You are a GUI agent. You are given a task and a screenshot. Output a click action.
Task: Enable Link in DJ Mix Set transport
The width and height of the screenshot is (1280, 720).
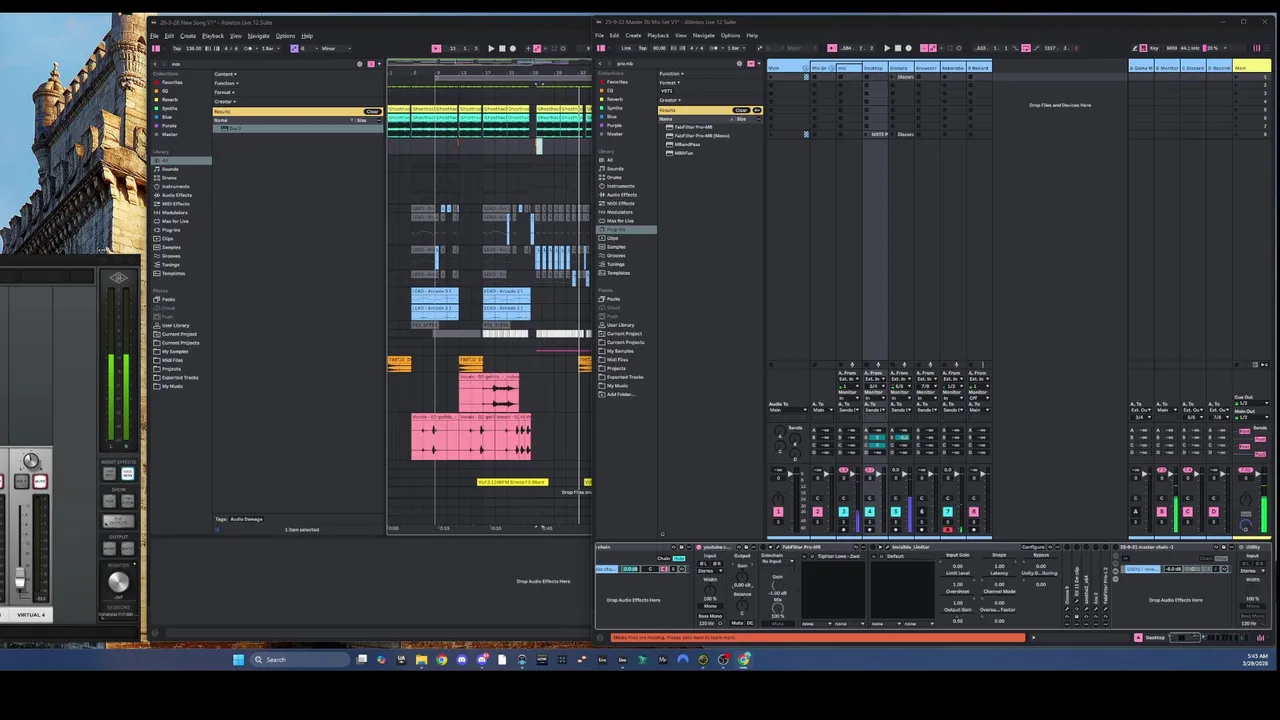click(x=627, y=48)
